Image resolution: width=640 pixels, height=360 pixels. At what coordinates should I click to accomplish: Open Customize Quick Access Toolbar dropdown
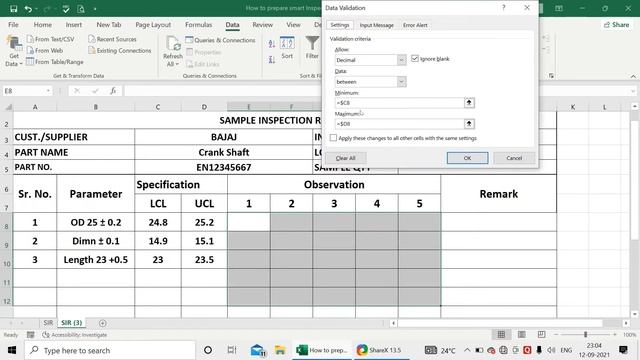(95, 9)
